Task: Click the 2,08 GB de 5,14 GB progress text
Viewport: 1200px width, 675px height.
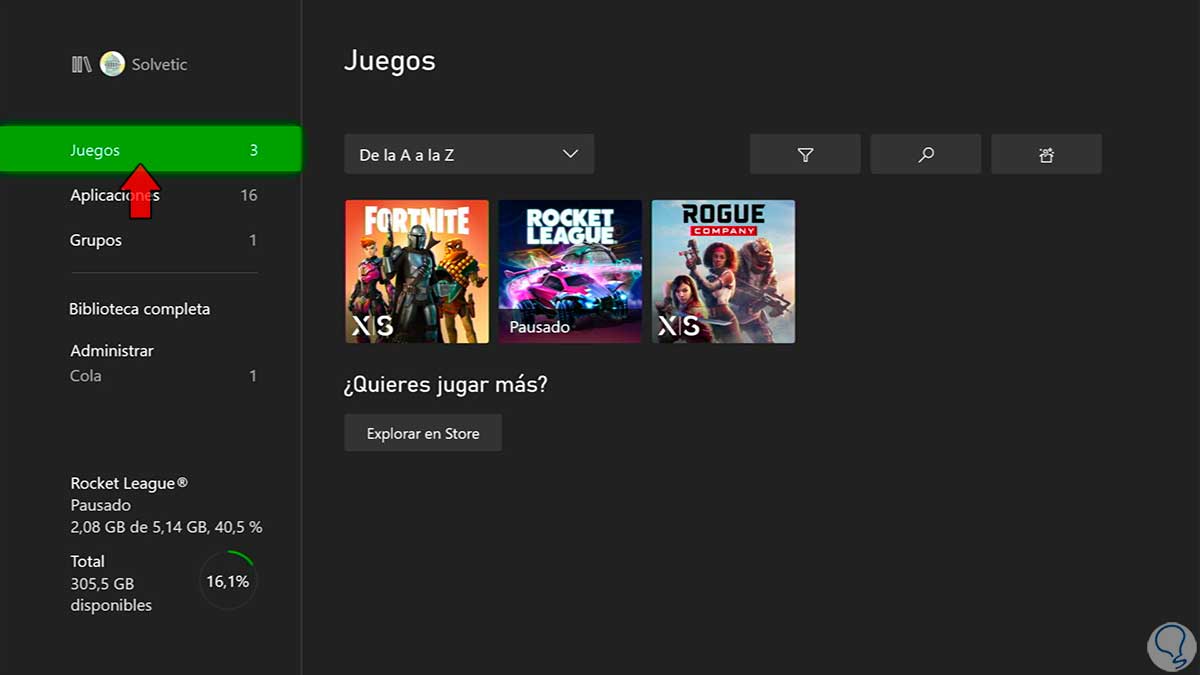Action: pyautogui.click(x=166, y=527)
